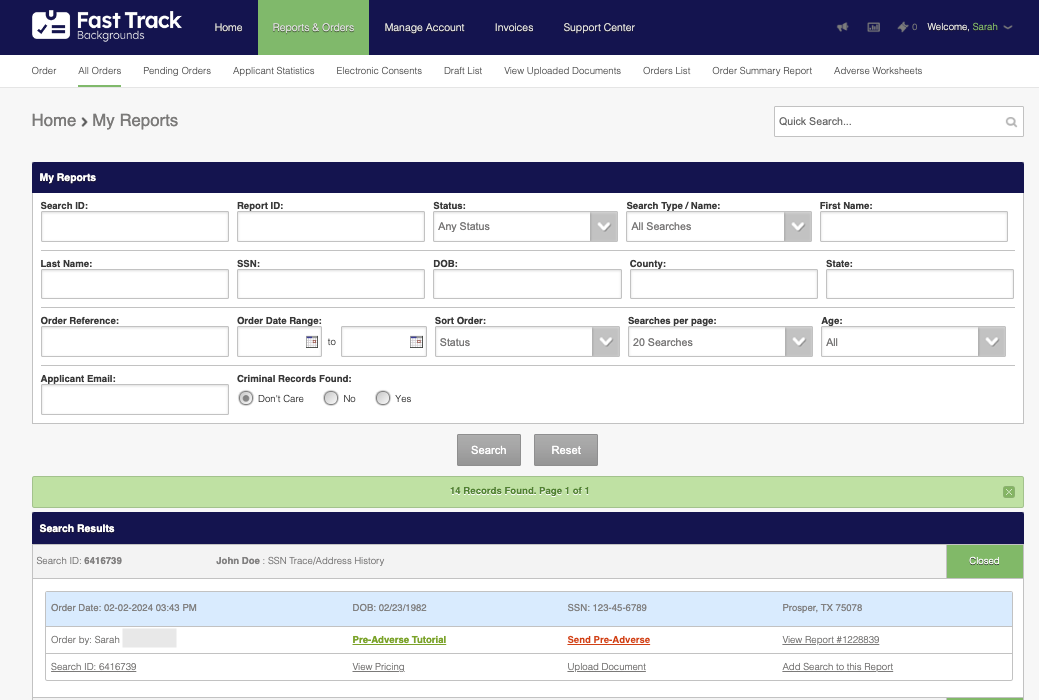The image size is (1039, 700).
Task: Click the Quick Search magnifier icon
Action: tap(1011, 122)
